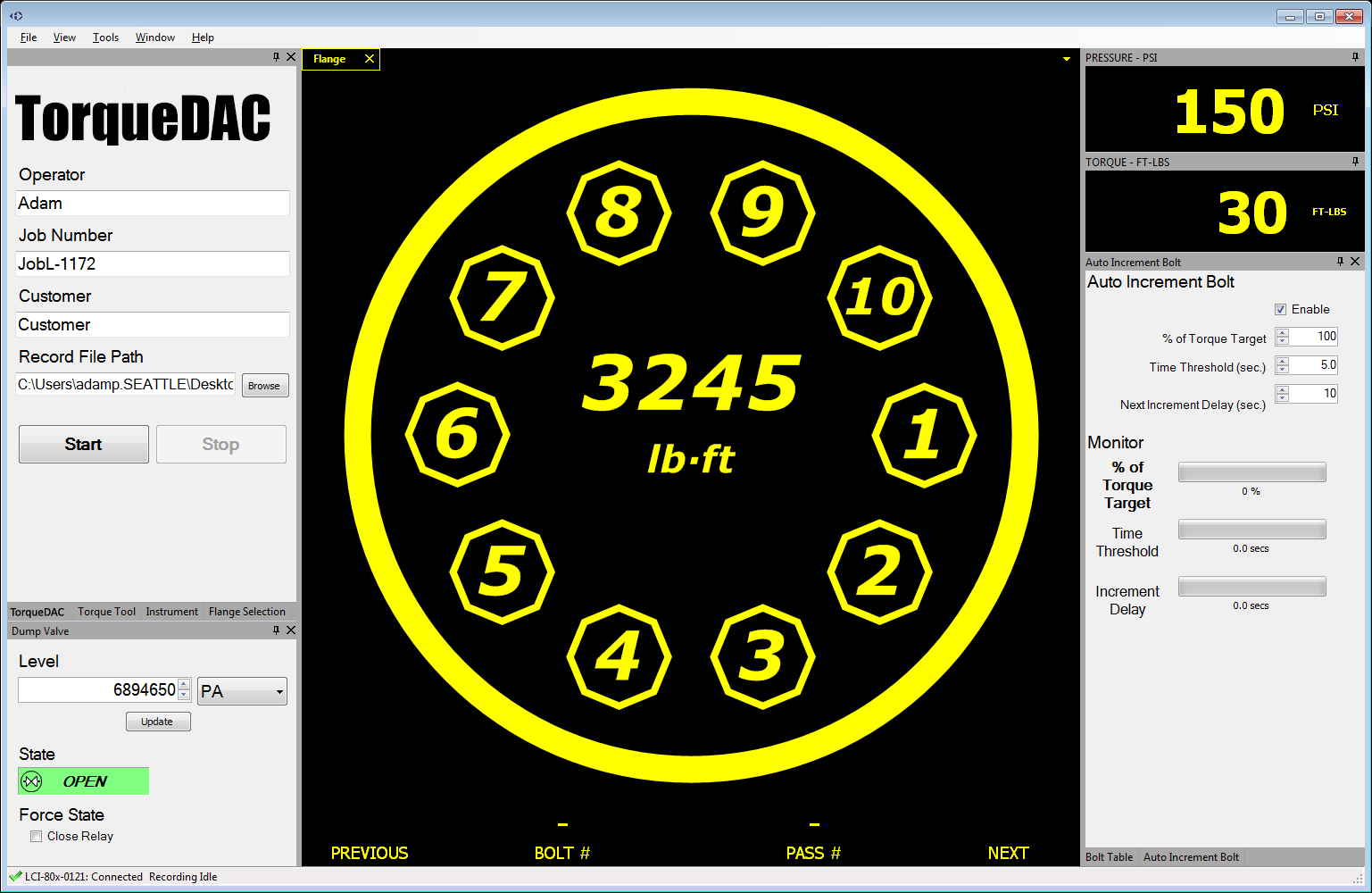Close the Flange tab
The image size is (1372, 893).
pos(370,59)
